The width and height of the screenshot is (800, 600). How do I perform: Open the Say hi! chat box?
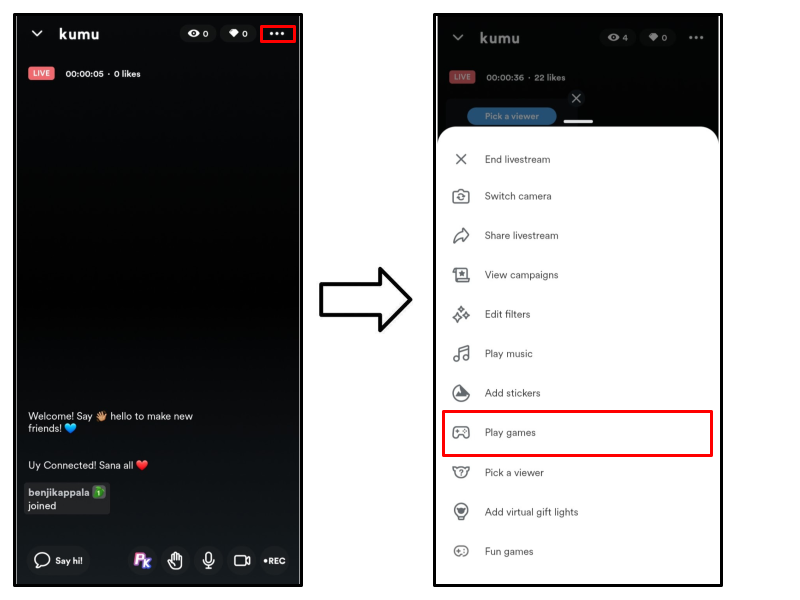58,560
